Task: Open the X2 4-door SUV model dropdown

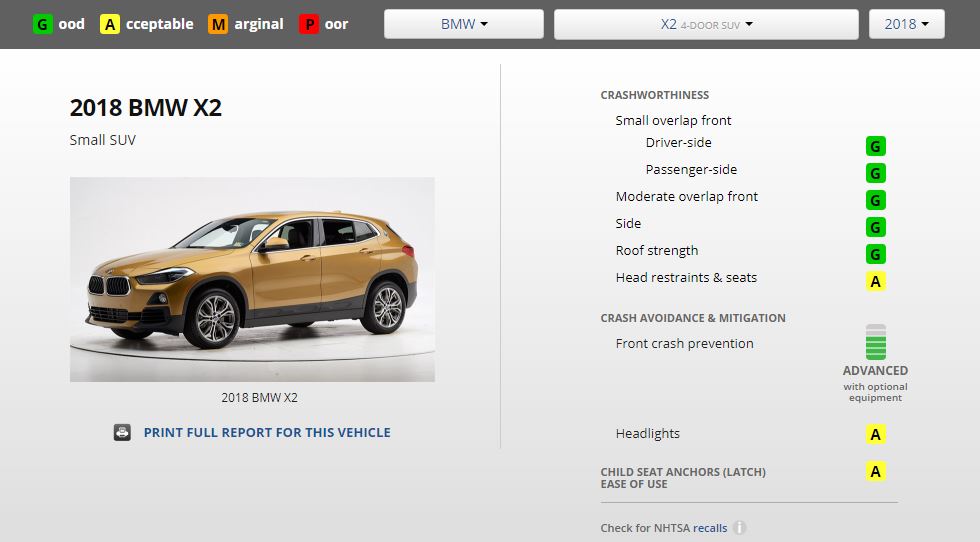Action: [706, 24]
